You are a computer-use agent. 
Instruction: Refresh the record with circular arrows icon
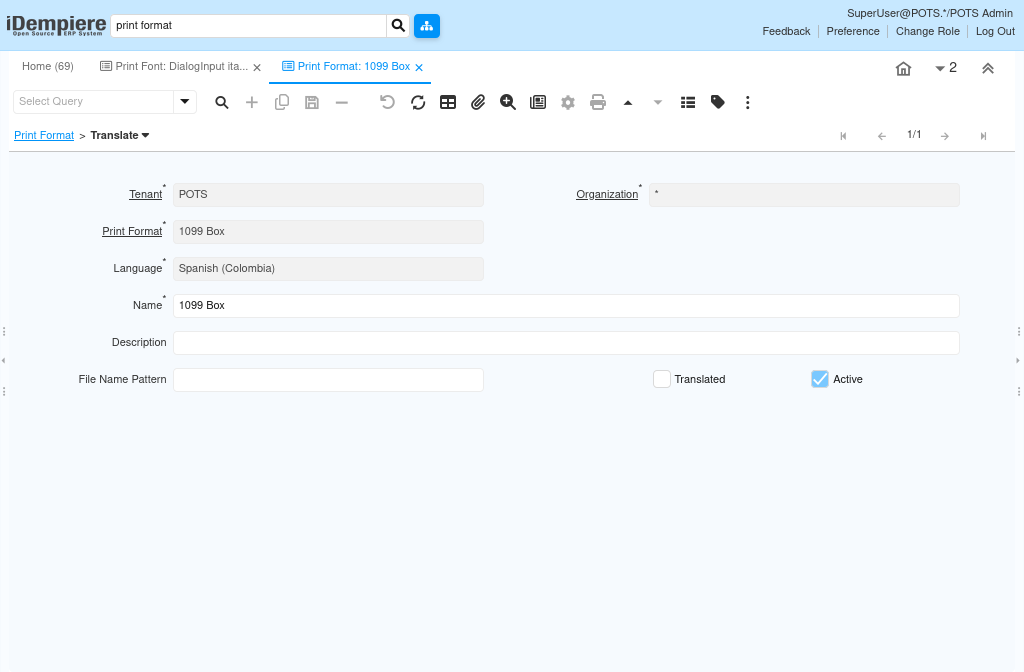click(x=418, y=103)
